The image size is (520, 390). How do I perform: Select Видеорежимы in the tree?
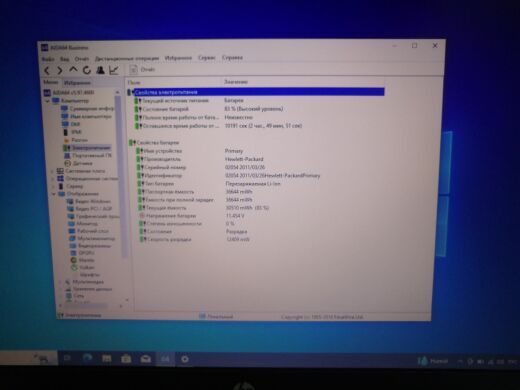click(90, 246)
